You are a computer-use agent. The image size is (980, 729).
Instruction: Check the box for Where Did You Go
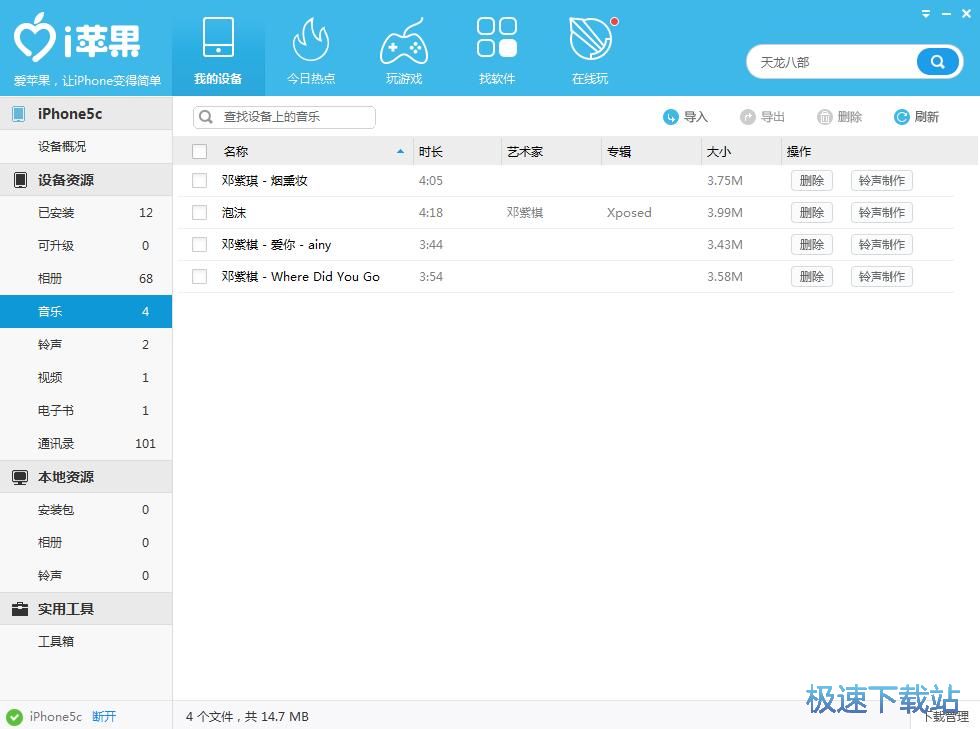199,276
